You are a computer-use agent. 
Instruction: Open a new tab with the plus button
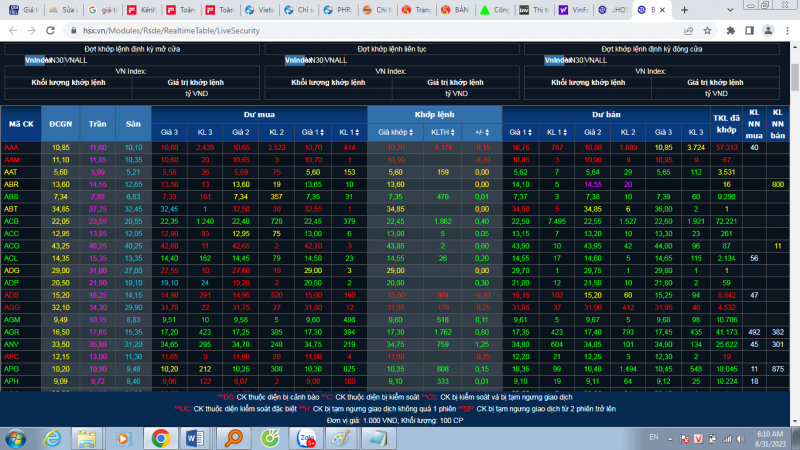682,9
